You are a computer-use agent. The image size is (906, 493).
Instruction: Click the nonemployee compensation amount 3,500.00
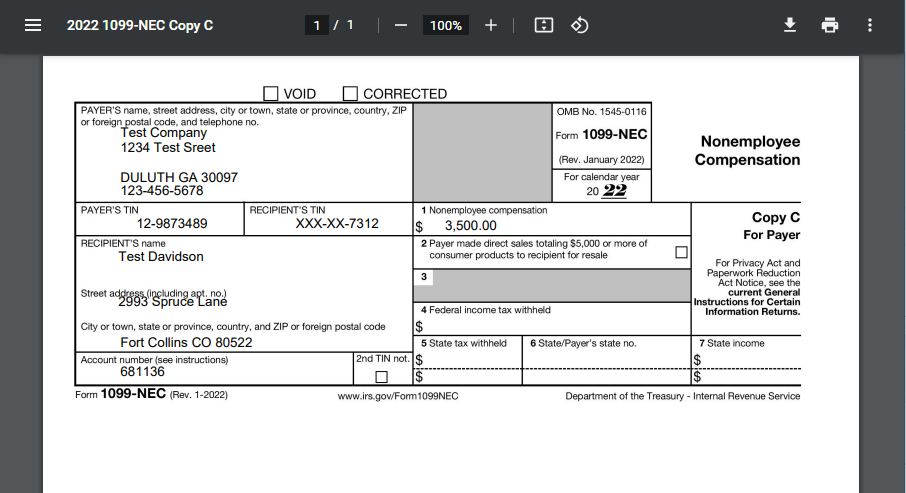[470, 226]
